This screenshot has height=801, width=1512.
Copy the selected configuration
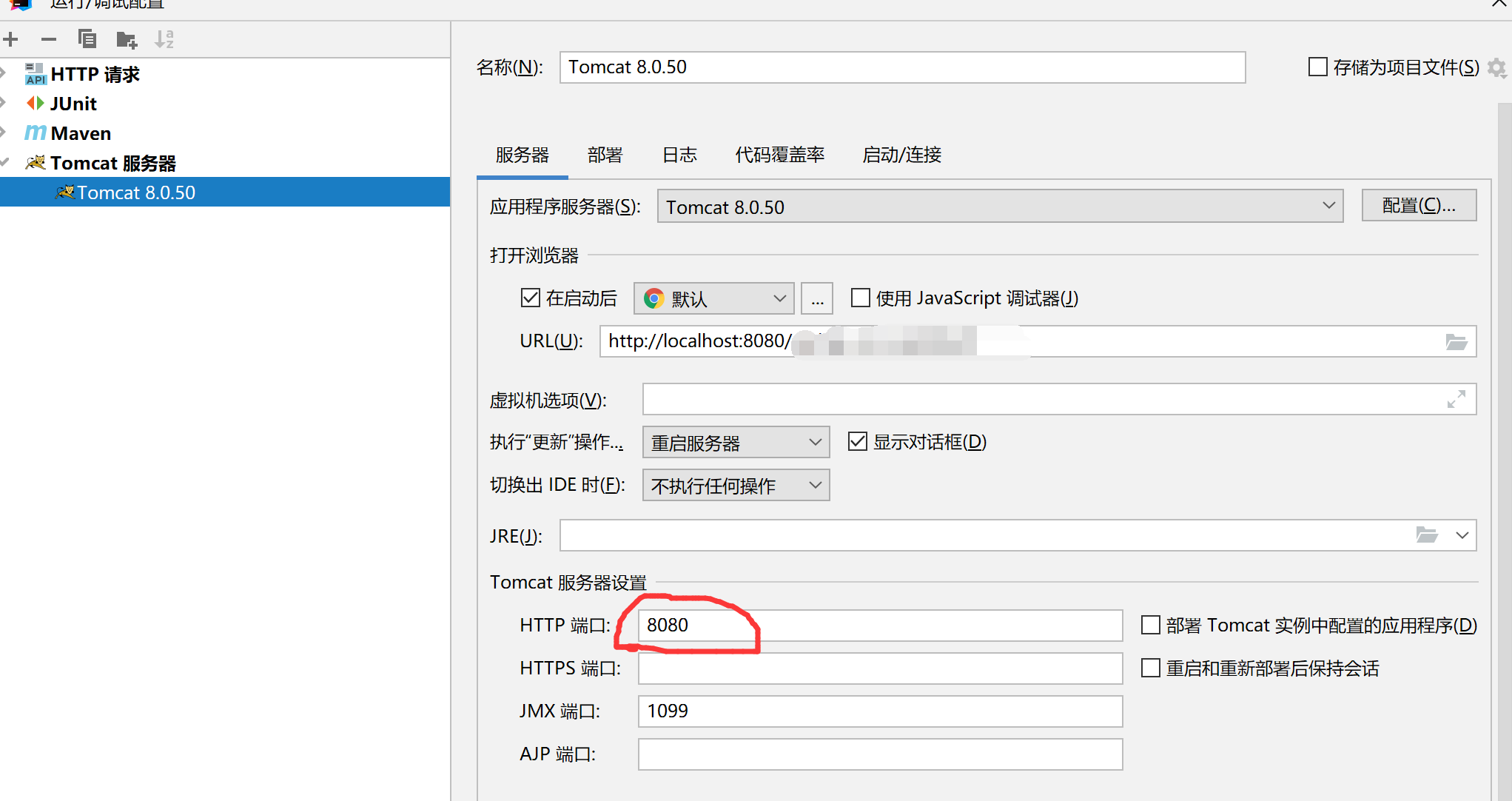pyautogui.click(x=87, y=38)
